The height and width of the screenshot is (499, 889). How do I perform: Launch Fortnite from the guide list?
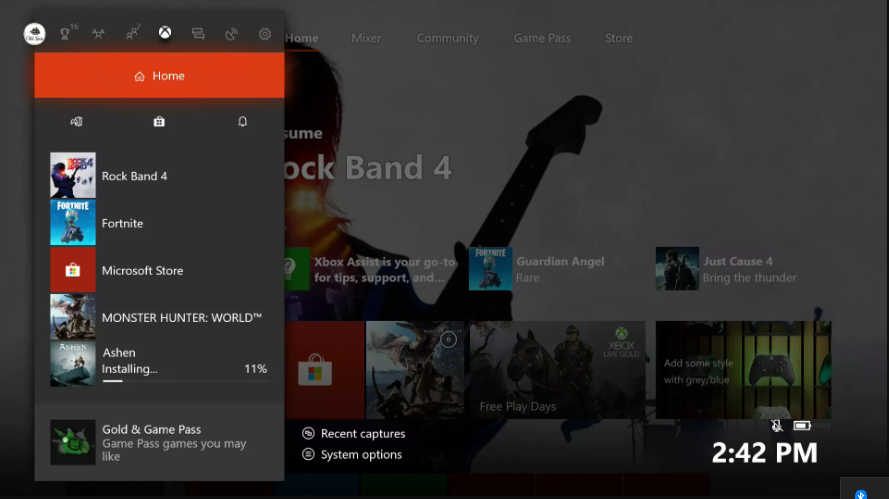(x=159, y=223)
